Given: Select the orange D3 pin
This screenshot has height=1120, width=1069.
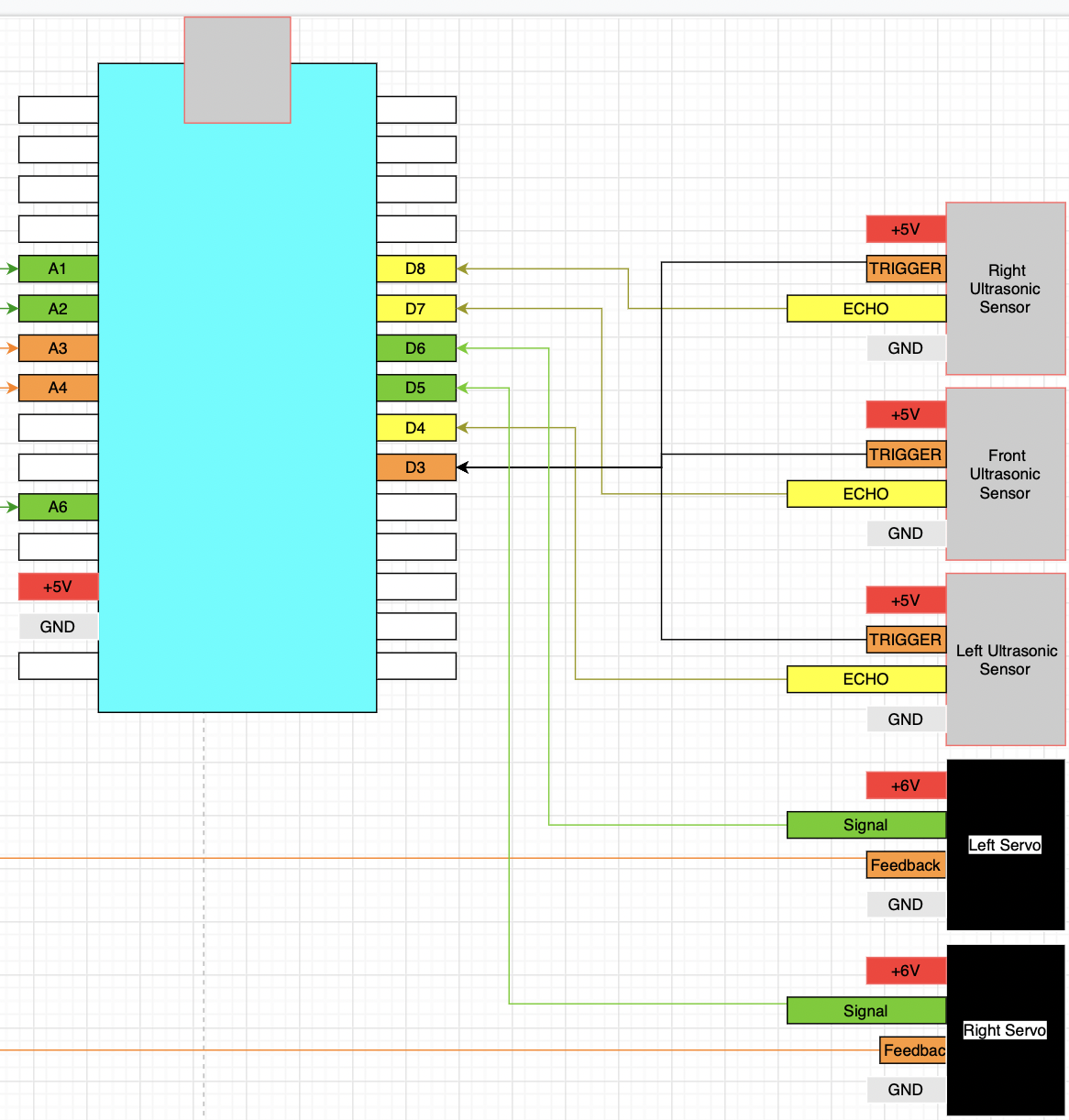Looking at the screenshot, I should (416, 467).
